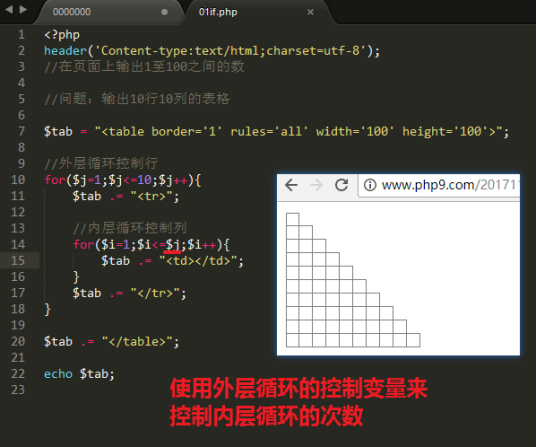Click the www.php9.com address bar
This screenshot has width=537, height=447.
(x=440, y=185)
